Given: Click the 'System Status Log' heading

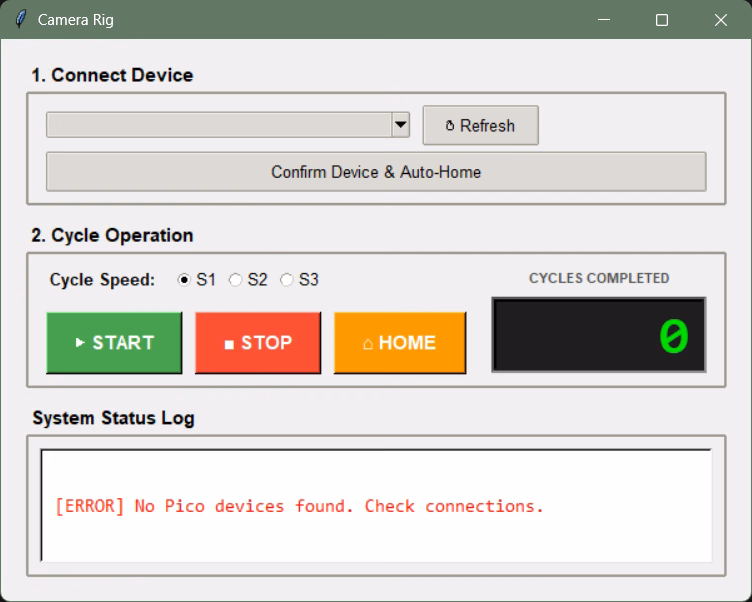Looking at the screenshot, I should coord(114,418).
